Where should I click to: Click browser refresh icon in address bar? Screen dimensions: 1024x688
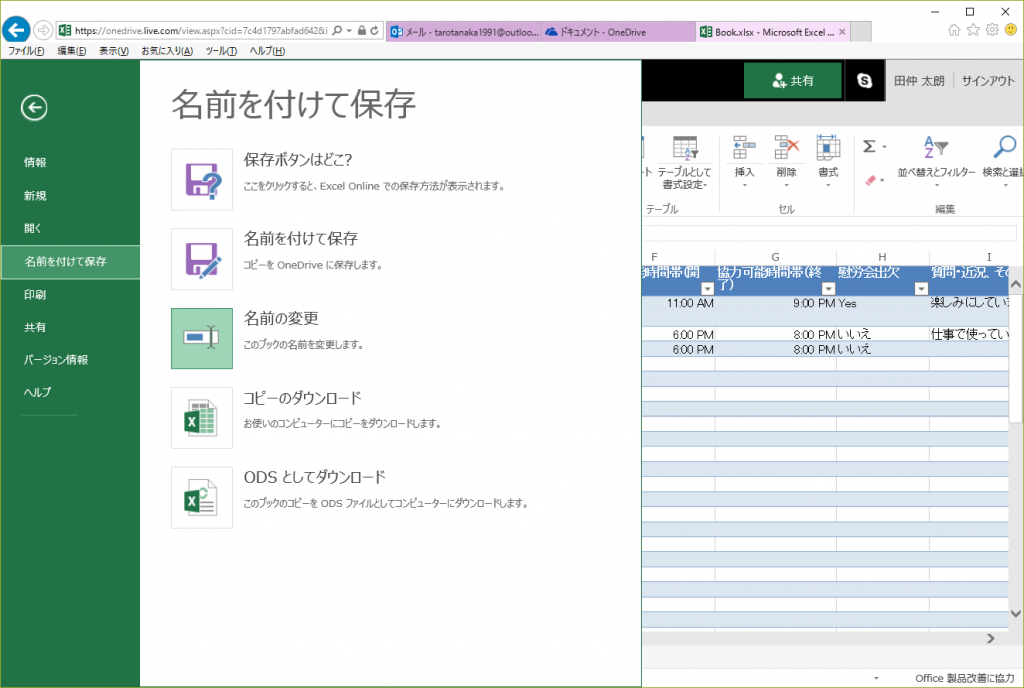[x=374, y=31]
